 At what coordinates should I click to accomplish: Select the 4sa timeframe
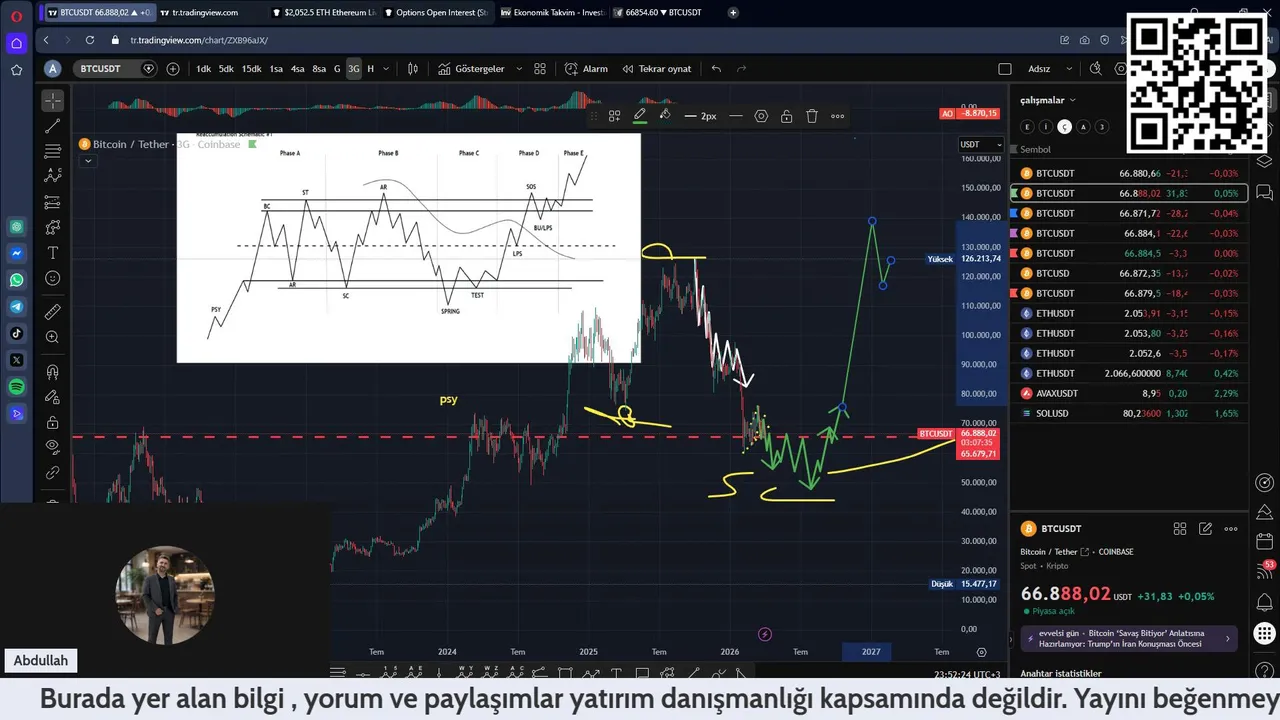pos(297,69)
